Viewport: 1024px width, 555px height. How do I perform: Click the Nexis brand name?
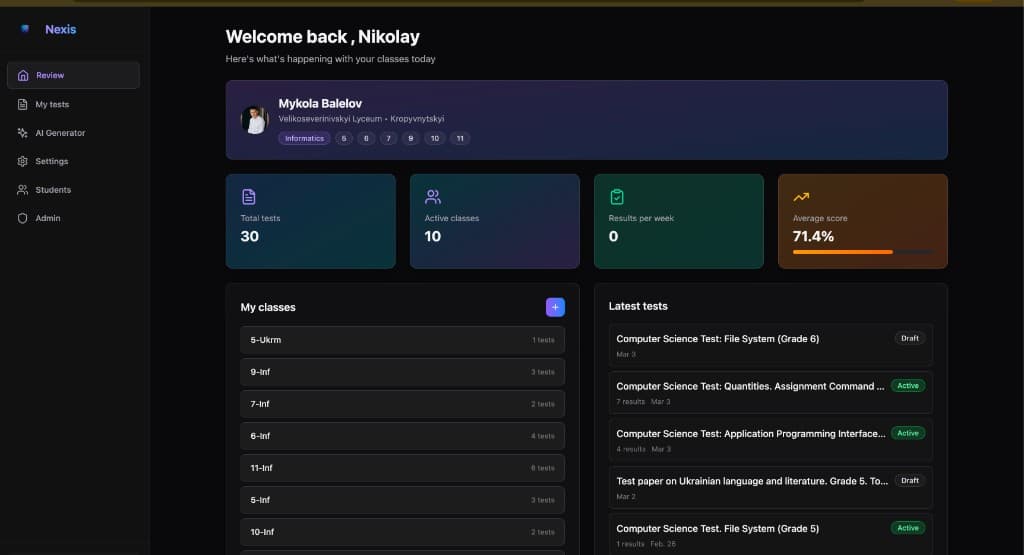[61, 29]
